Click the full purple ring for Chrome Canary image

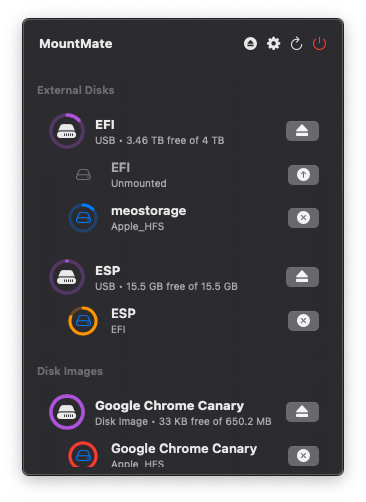point(67,412)
